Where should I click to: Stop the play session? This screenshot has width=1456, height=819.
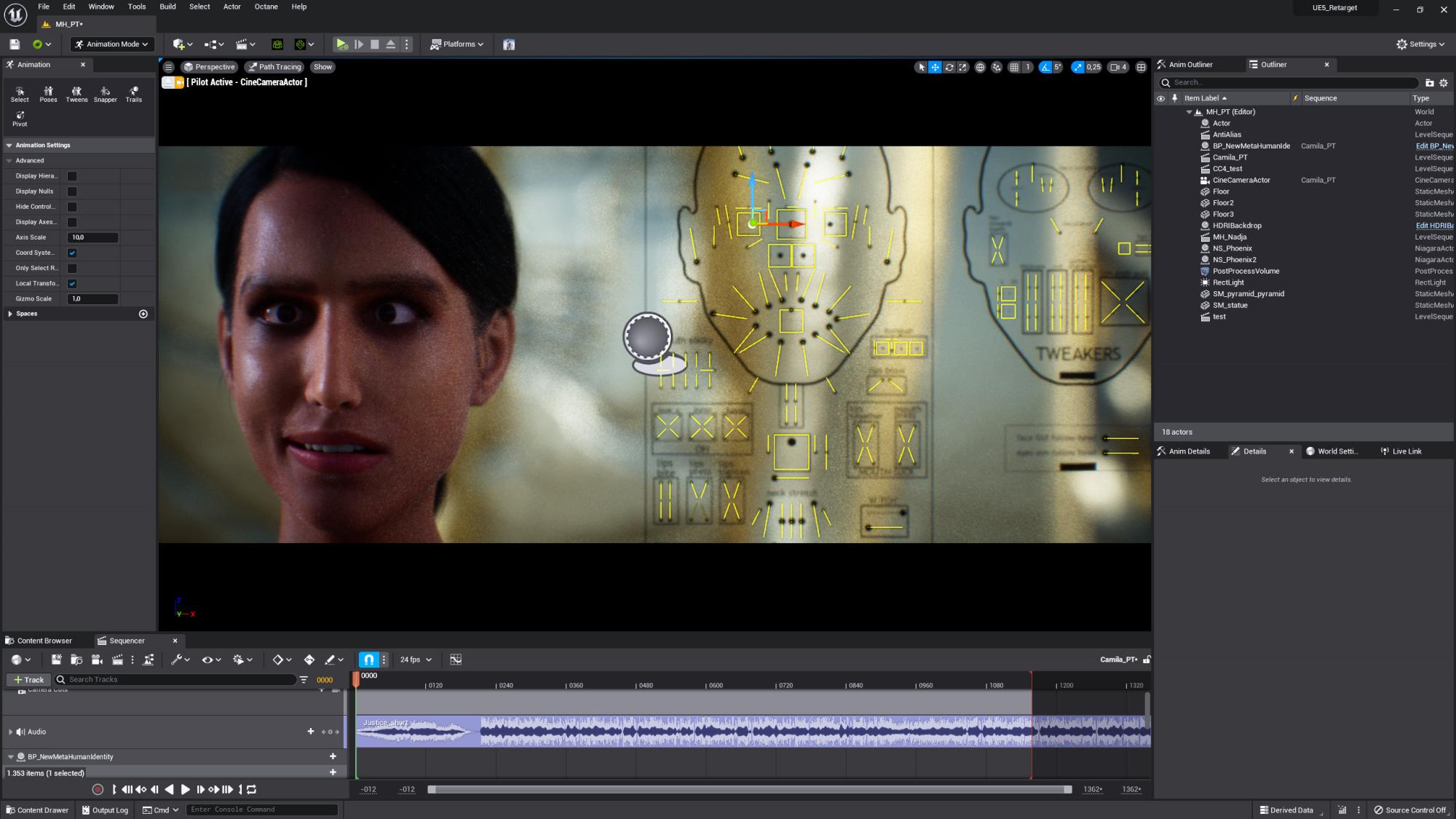click(x=374, y=44)
